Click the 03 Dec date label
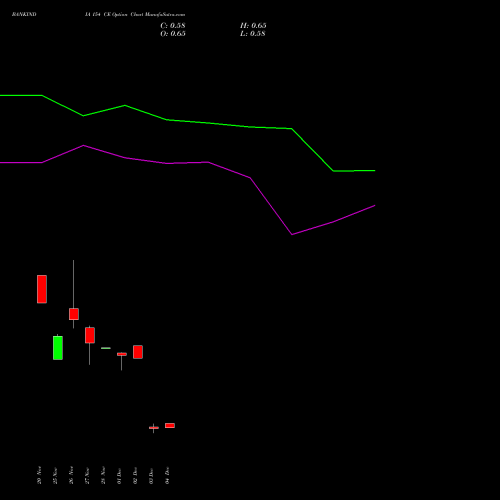This screenshot has height=500, width=500. point(151,475)
